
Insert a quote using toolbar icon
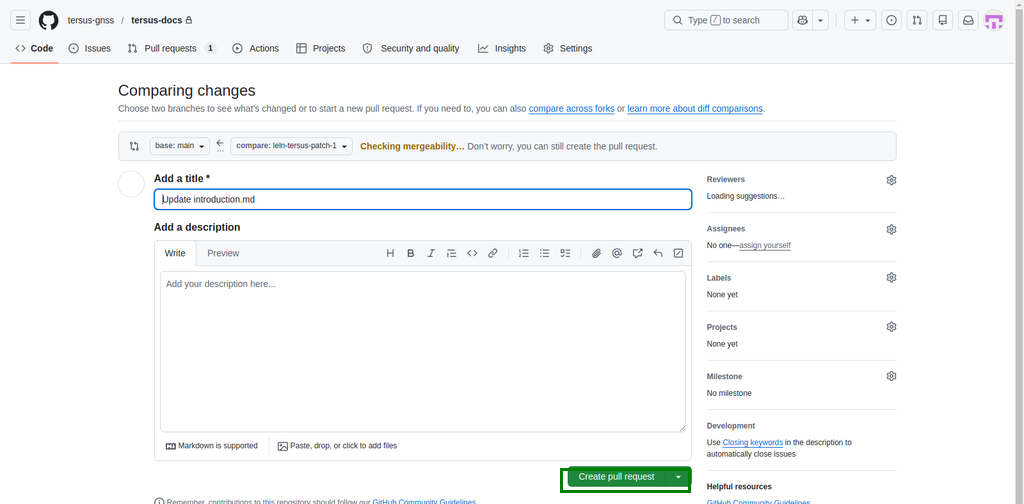pyautogui.click(x=451, y=253)
